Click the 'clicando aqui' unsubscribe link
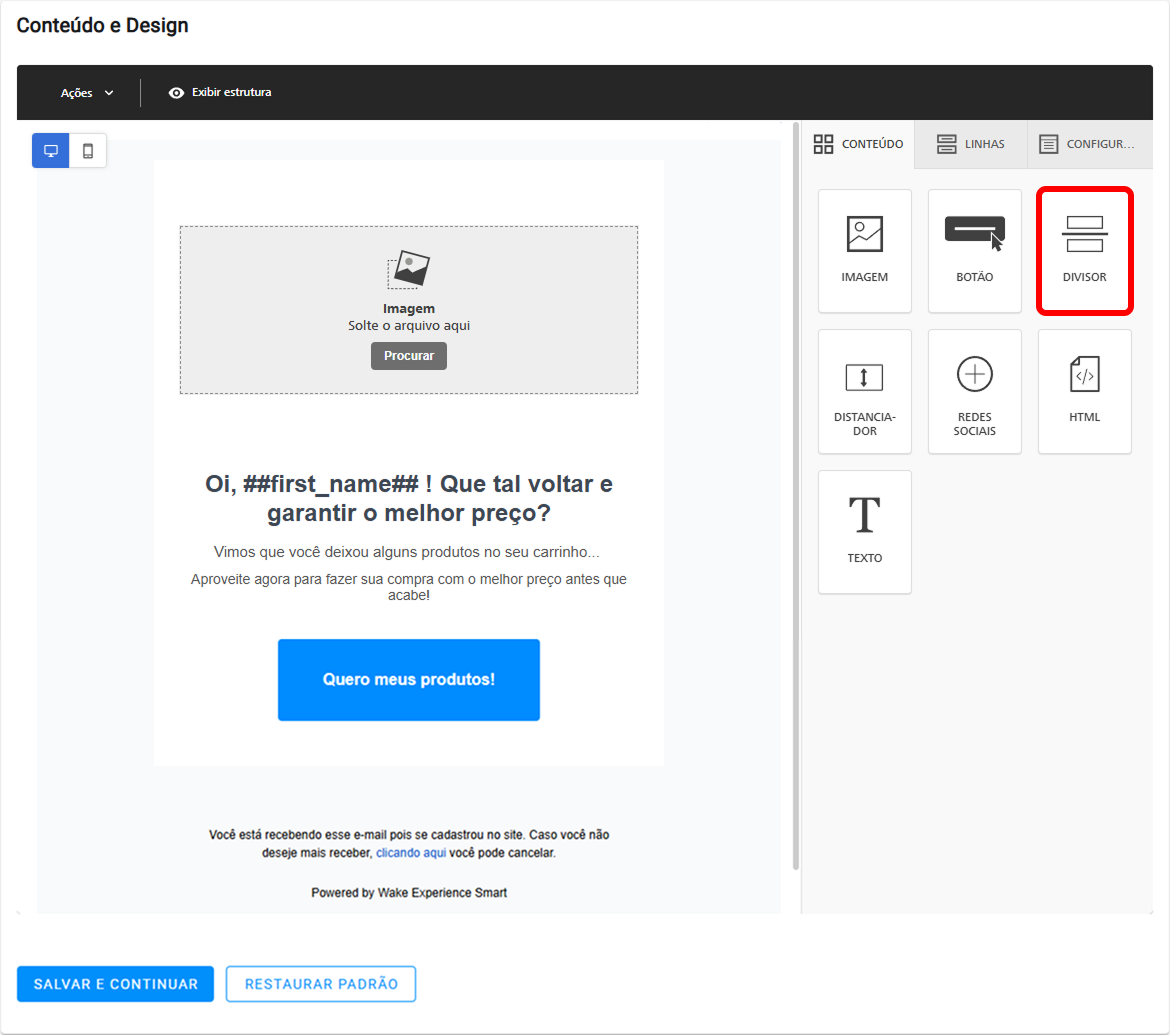The height and width of the screenshot is (1035, 1170). 411,853
